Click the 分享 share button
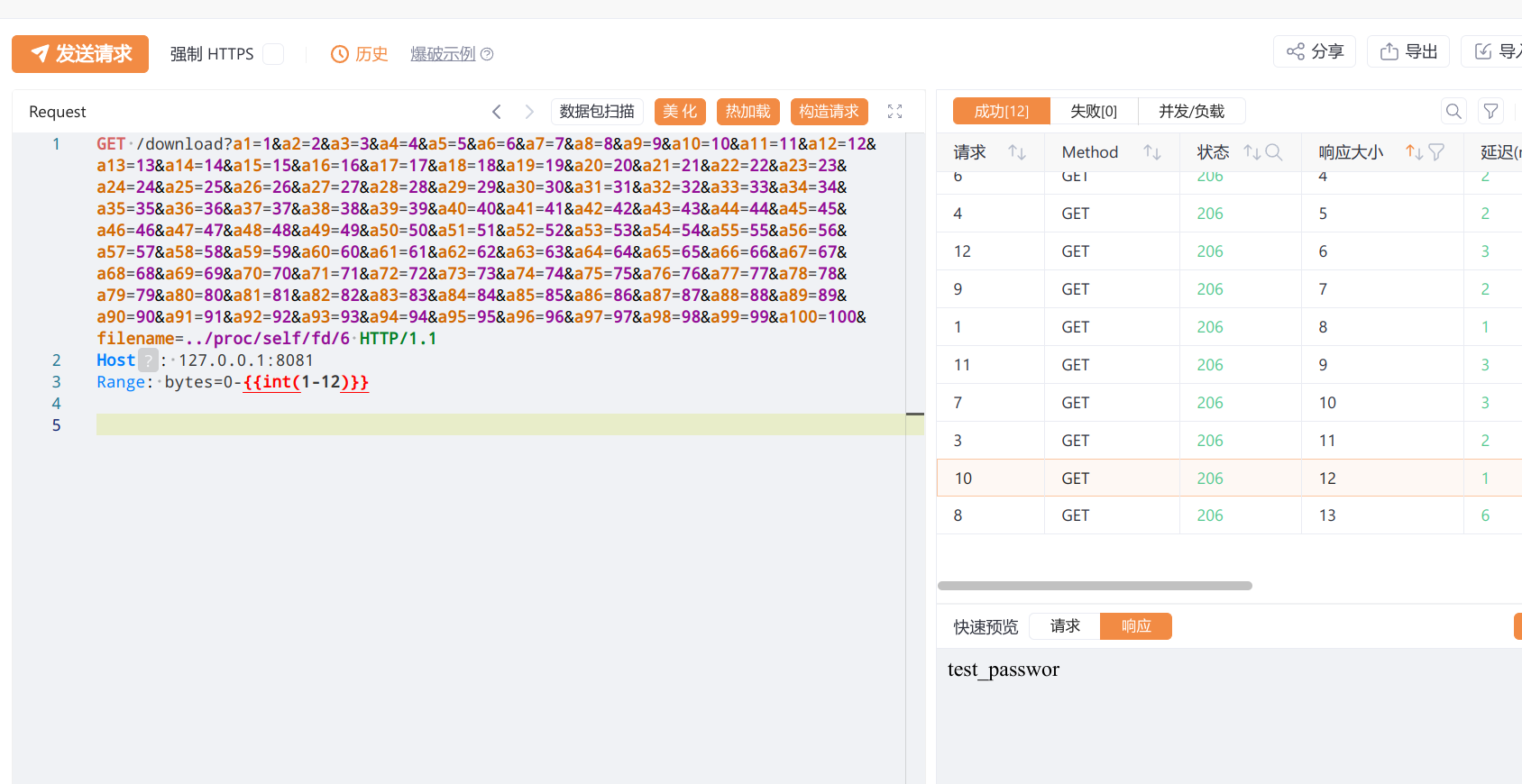Image resolution: width=1522 pixels, height=784 pixels. tap(1315, 51)
